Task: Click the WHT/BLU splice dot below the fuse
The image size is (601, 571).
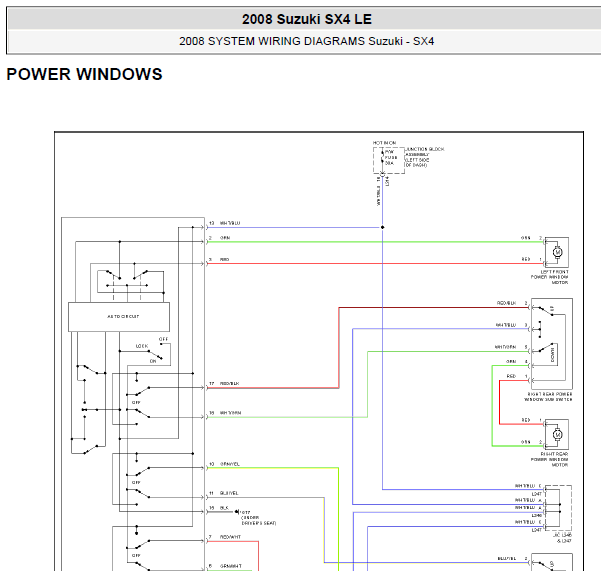Action: tap(382, 227)
